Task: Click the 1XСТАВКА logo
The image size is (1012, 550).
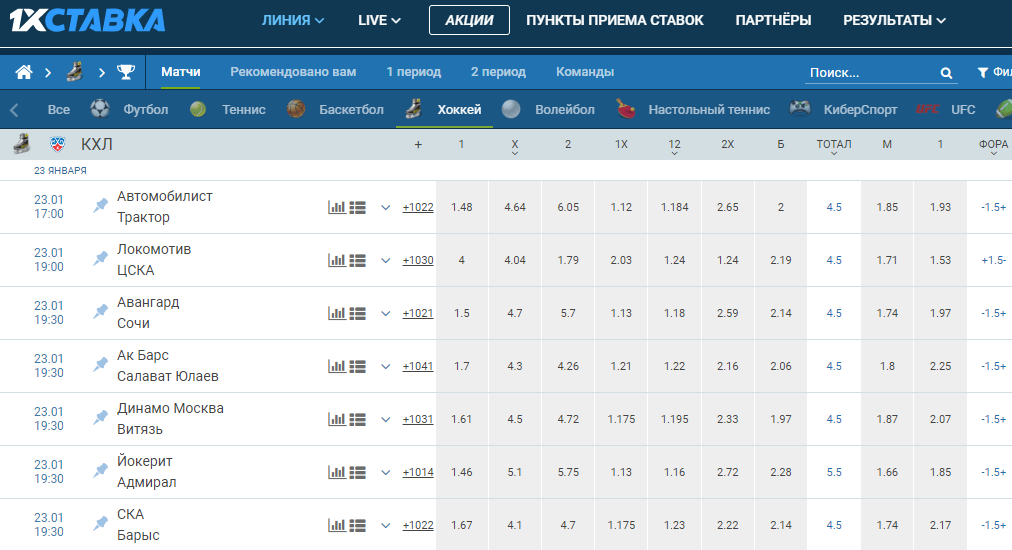Action: coord(87,20)
